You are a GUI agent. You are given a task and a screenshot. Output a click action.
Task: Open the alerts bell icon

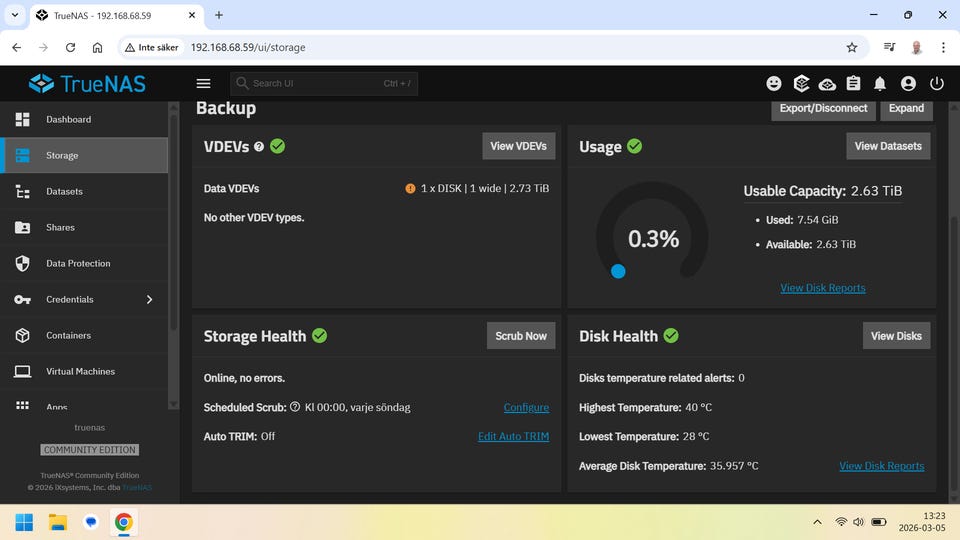coord(880,84)
